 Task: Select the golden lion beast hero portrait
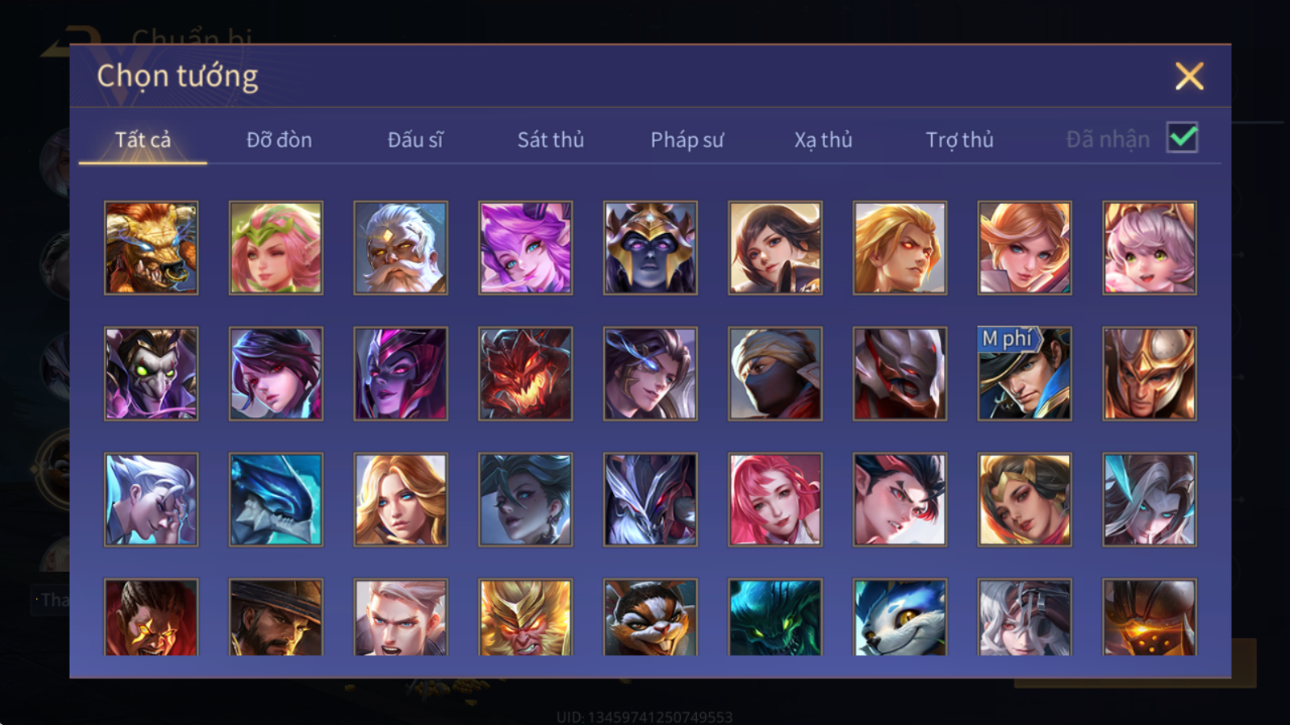(x=151, y=248)
